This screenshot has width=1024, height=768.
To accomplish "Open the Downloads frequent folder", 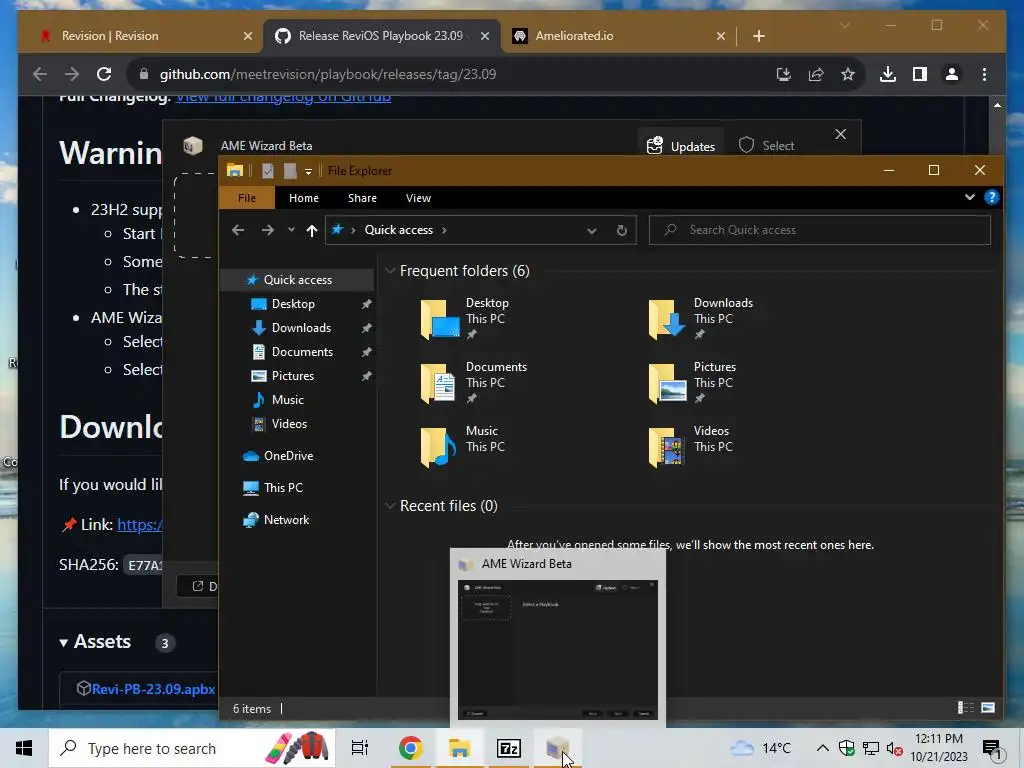I will click(x=701, y=319).
